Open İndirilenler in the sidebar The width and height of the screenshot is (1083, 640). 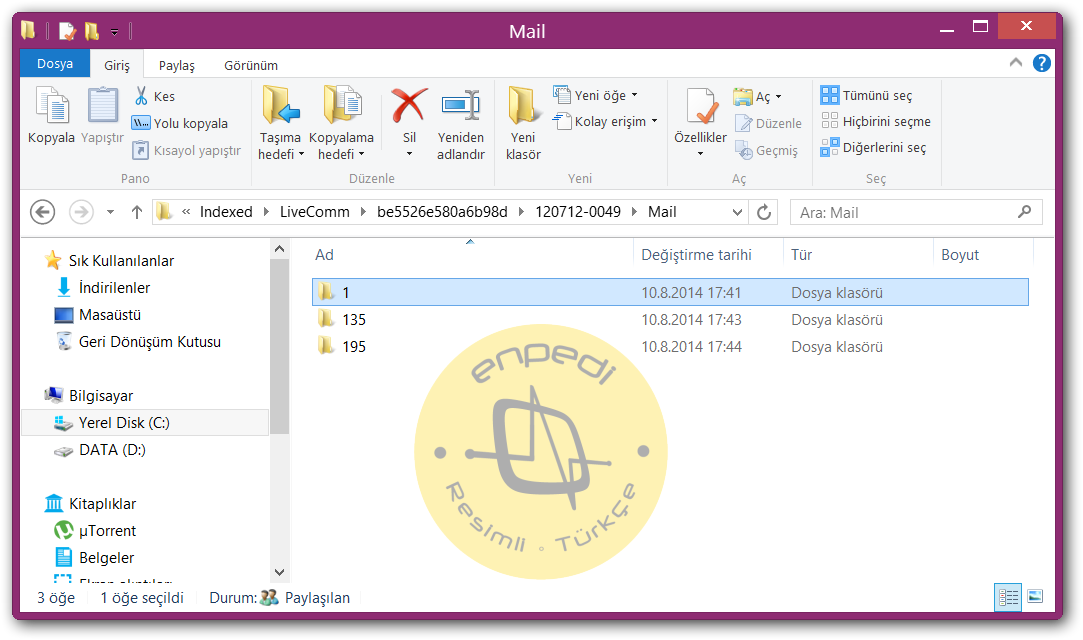[x=114, y=288]
